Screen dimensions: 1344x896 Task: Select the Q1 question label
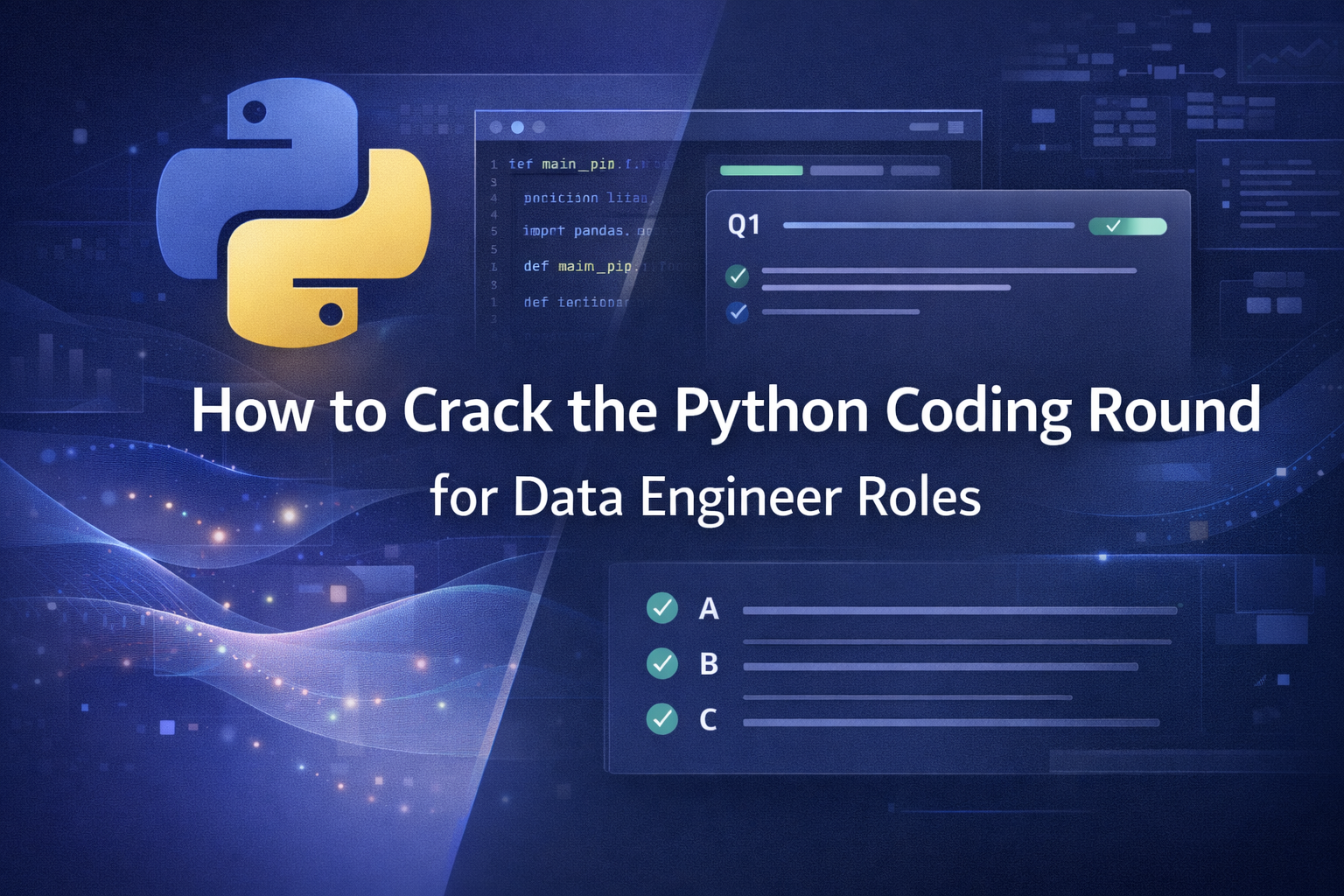(744, 226)
